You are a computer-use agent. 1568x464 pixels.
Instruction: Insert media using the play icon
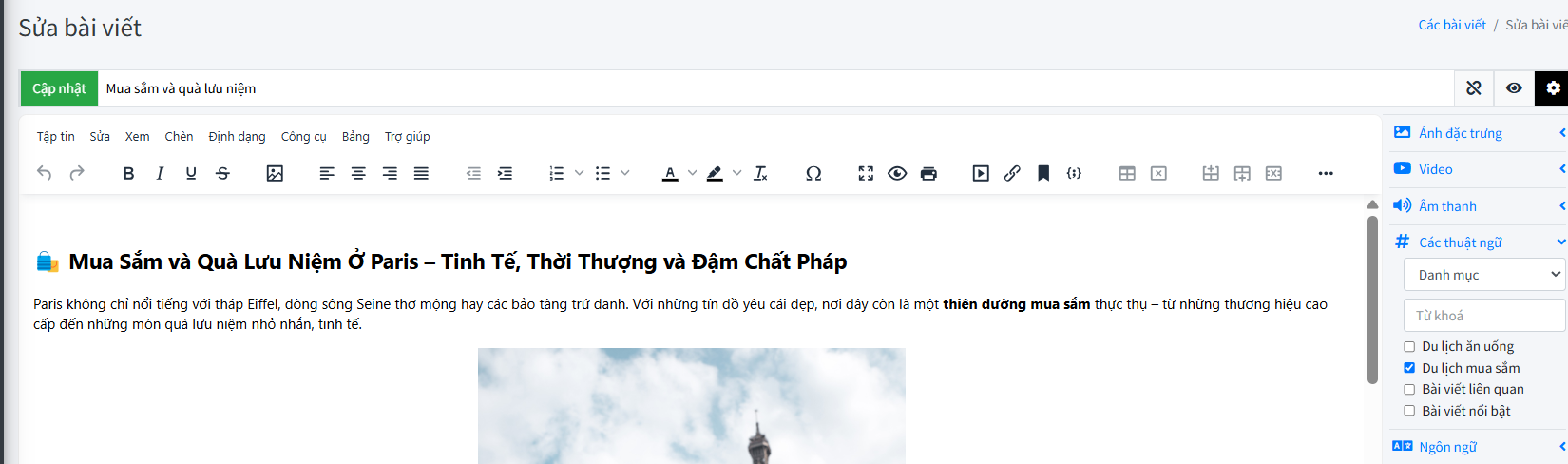[x=981, y=173]
